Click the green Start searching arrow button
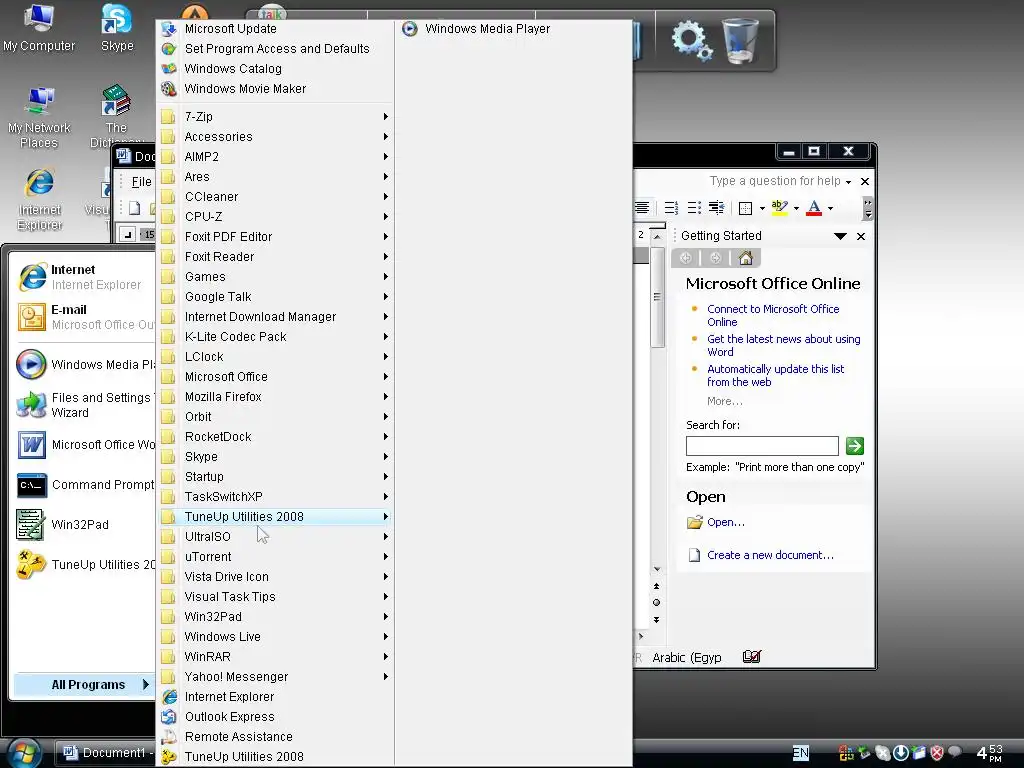 click(x=854, y=446)
